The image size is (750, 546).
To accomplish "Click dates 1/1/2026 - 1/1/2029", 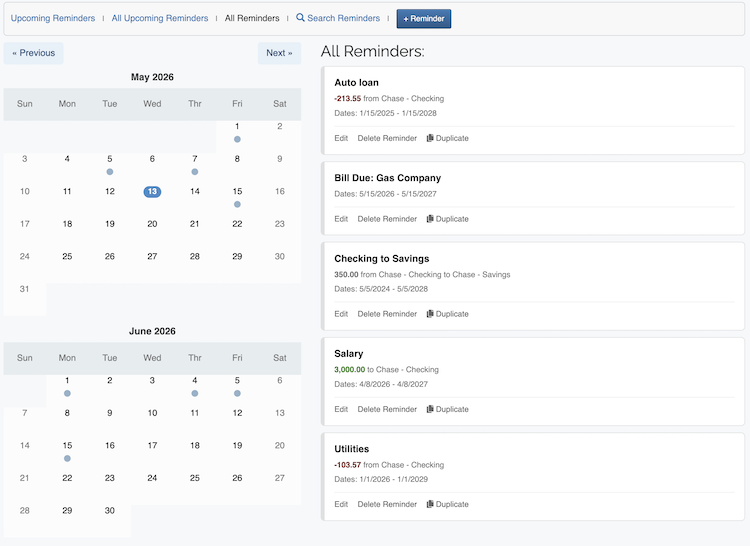I will point(381,479).
